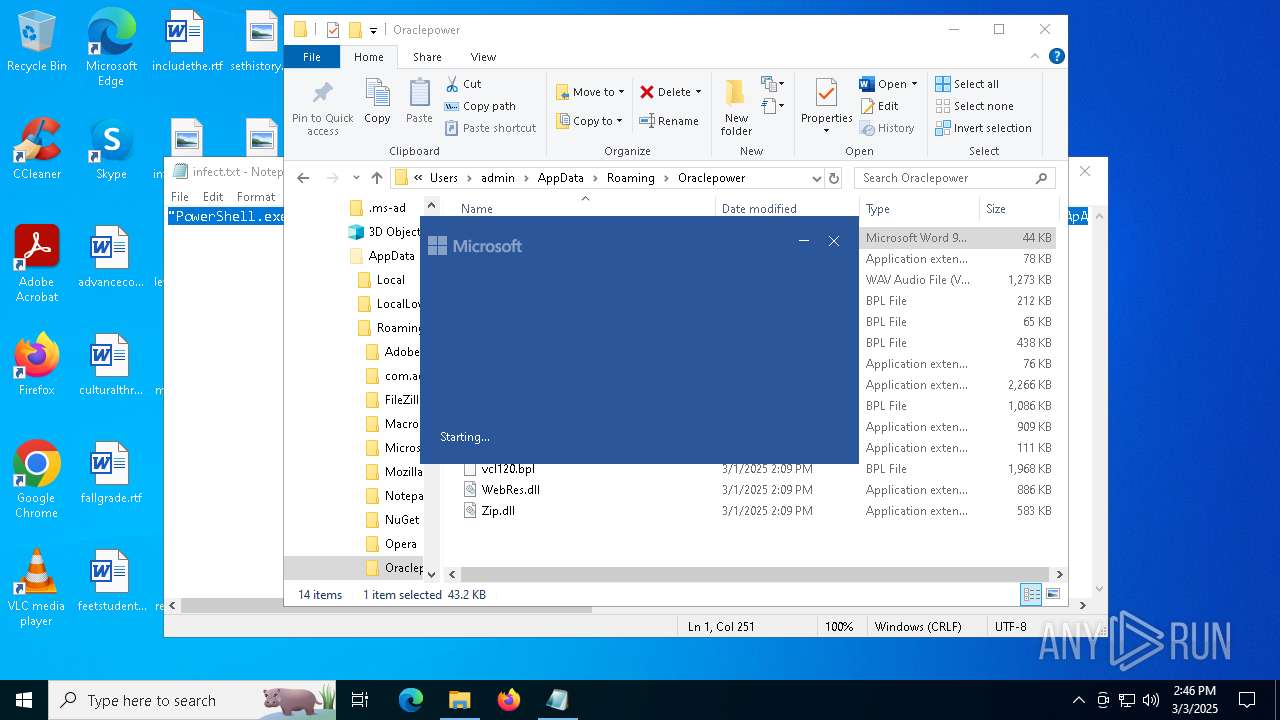Viewport: 1280px width, 720px height.
Task: Close the Microsoft splash window
Action: (x=834, y=241)
